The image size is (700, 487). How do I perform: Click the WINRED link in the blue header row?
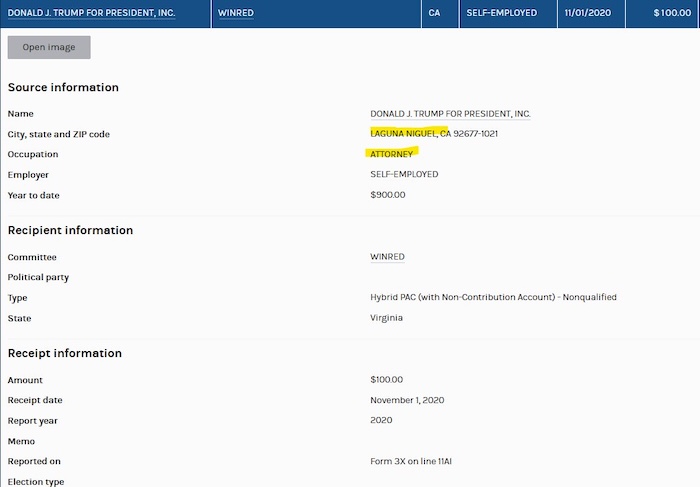coord(236,13)
